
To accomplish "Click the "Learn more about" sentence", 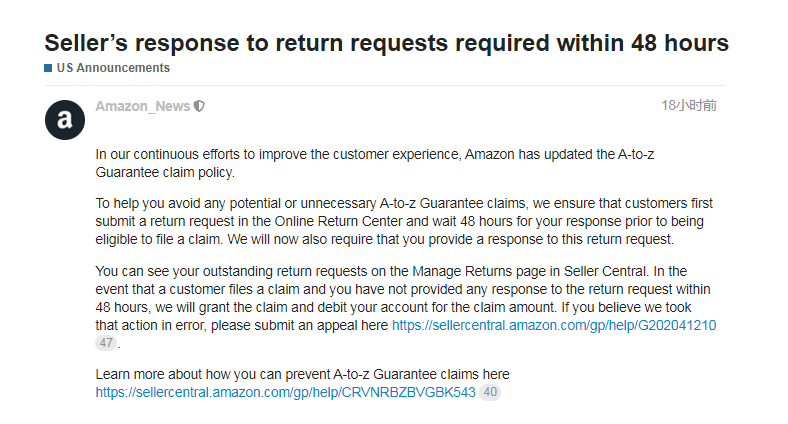I will [302, 374].
